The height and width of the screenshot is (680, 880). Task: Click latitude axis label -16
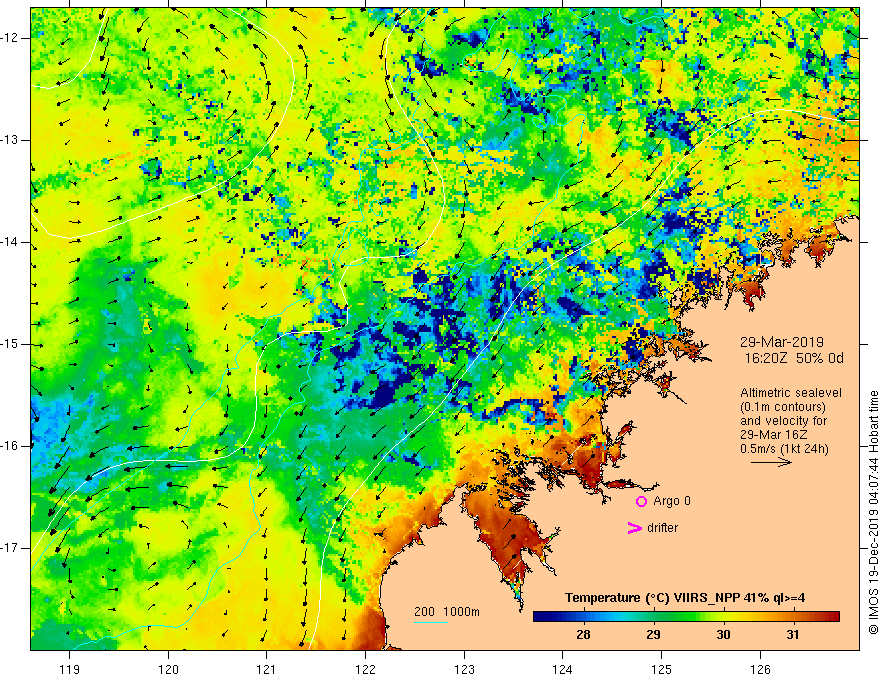[10, 446]
